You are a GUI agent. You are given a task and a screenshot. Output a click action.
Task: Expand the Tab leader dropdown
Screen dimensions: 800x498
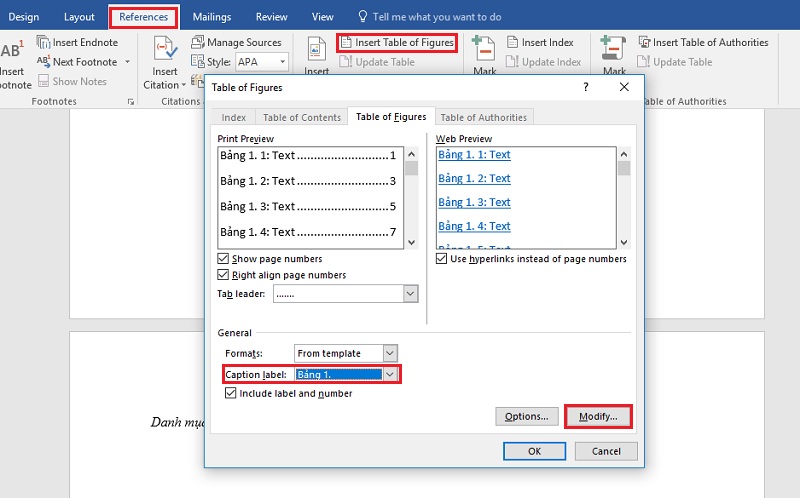click(410, 293)
